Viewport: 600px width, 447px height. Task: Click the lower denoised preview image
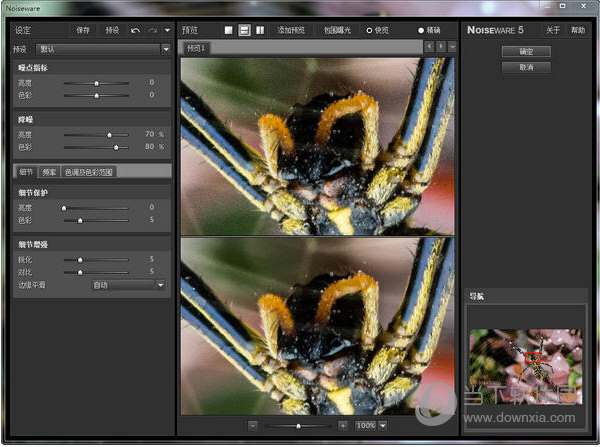[318, 326]
